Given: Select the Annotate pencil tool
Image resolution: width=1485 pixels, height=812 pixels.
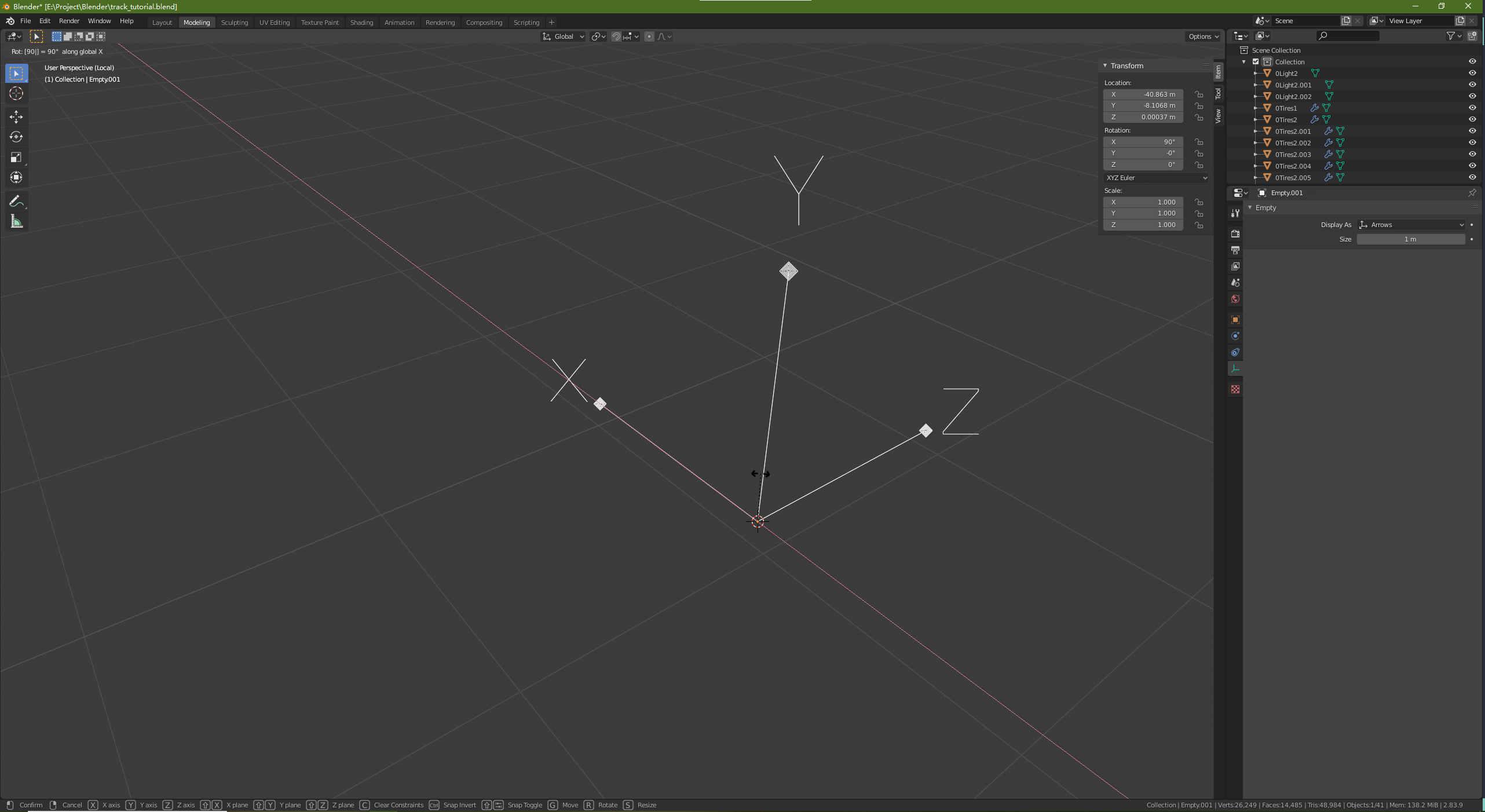Looking at the screenshot, I should 16,201.
